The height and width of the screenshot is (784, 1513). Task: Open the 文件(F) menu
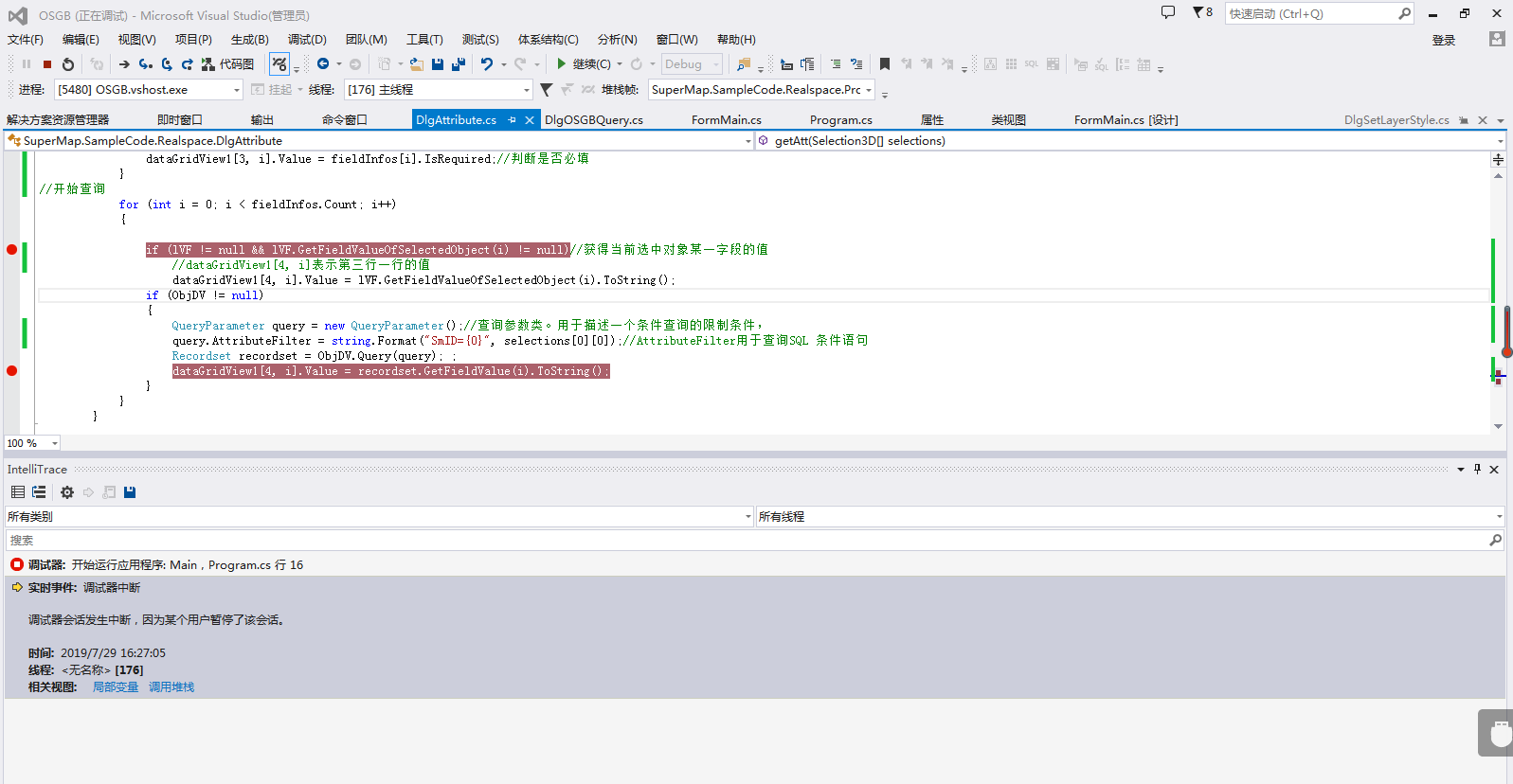click(x=26, y=40)
